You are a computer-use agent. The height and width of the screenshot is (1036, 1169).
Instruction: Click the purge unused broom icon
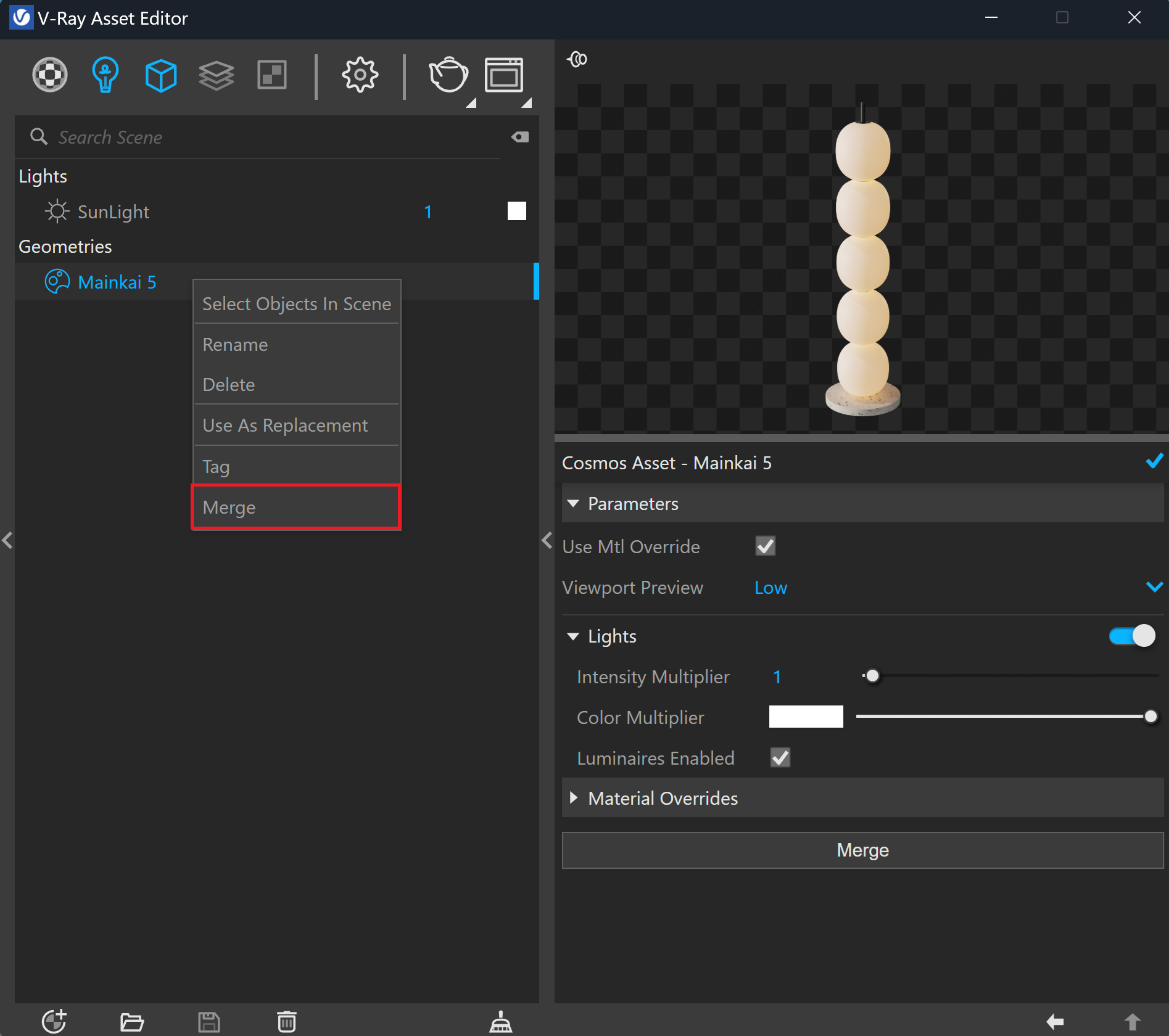(x=501, y=1022)
